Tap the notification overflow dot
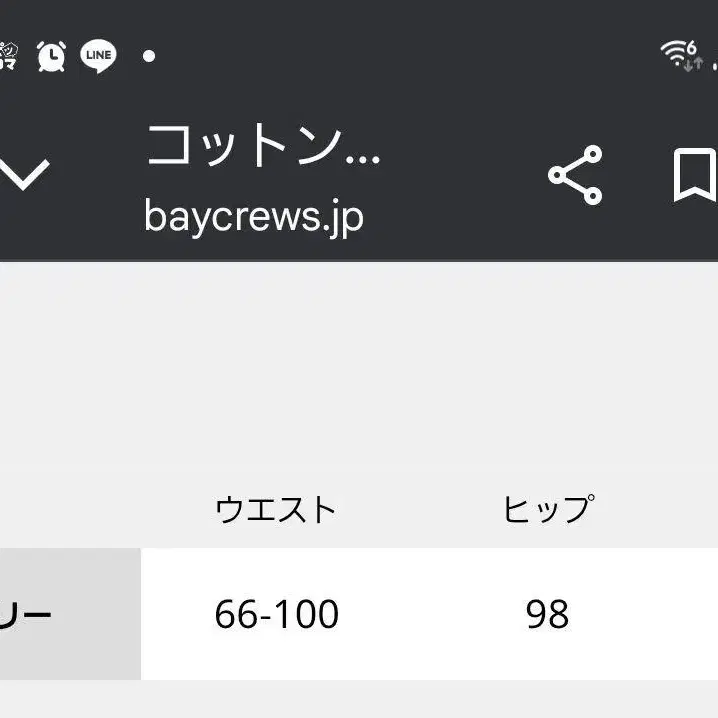The width and height of the screenshot is (718, 718). pos(149,56)
